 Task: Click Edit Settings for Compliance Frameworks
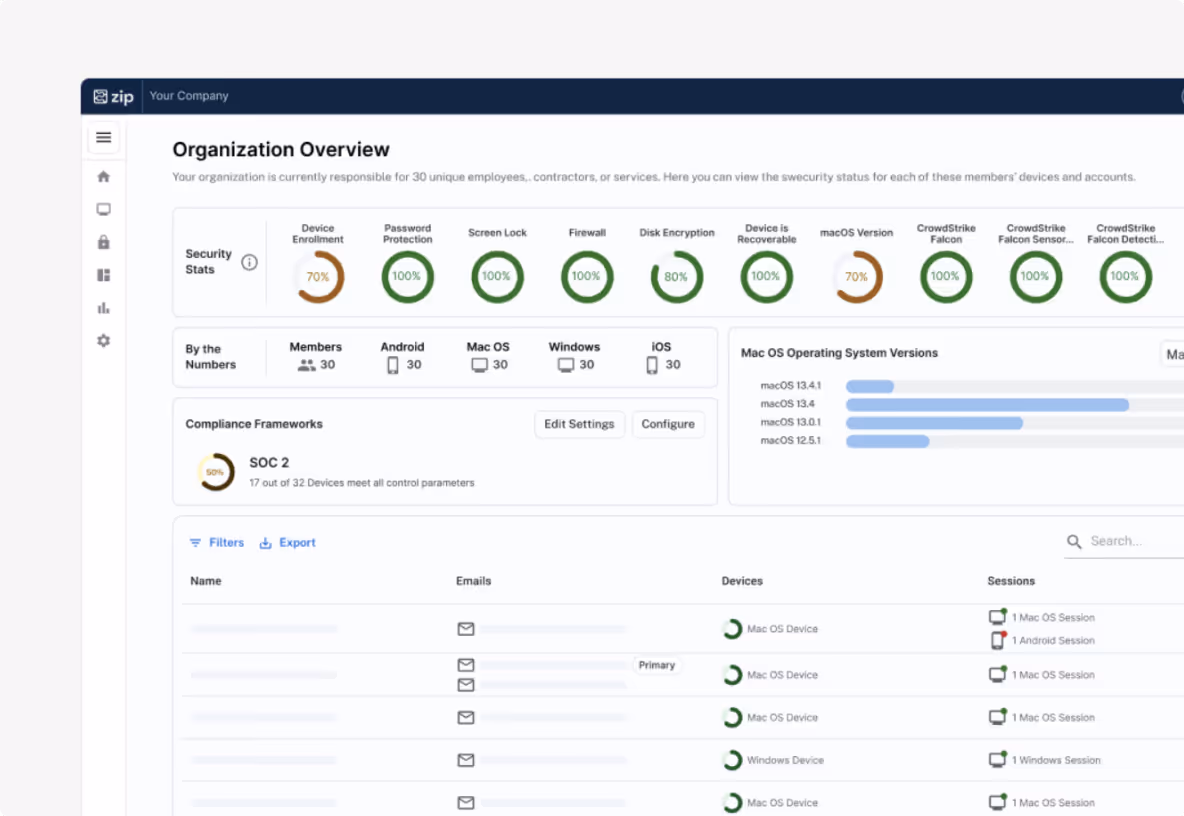tap(579, 424)
